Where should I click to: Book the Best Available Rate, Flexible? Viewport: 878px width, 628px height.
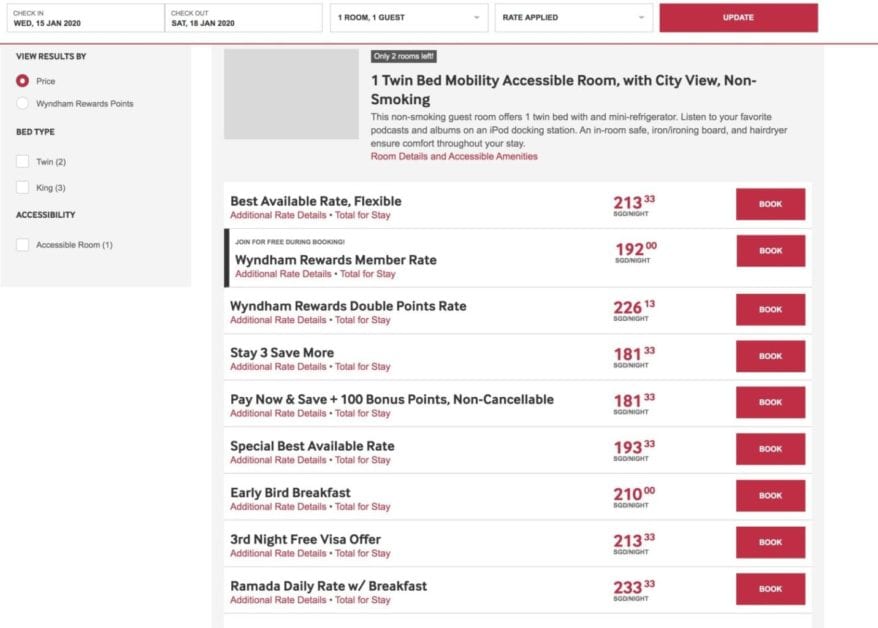click(770, 204)
